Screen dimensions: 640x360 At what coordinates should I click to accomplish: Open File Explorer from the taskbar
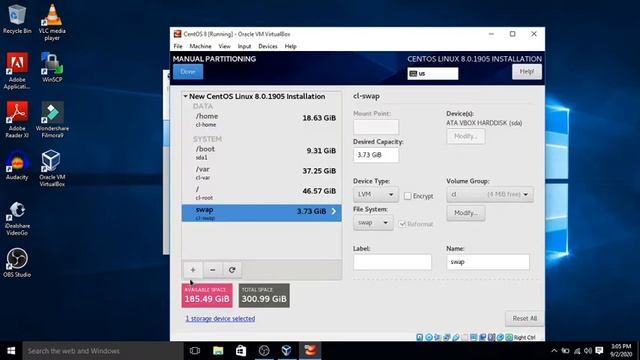[218, 351]
